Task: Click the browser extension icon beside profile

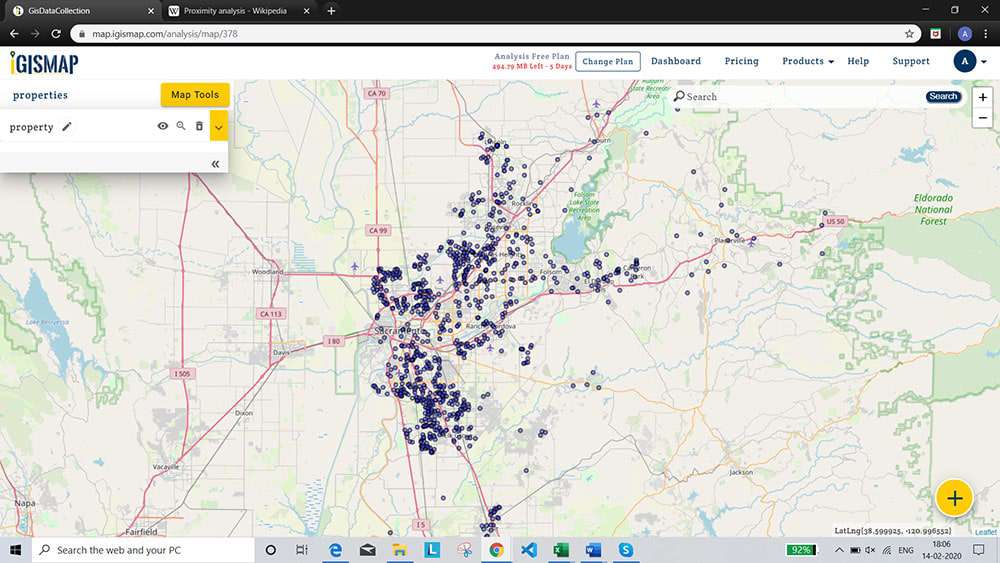Action: click(936, 34)
